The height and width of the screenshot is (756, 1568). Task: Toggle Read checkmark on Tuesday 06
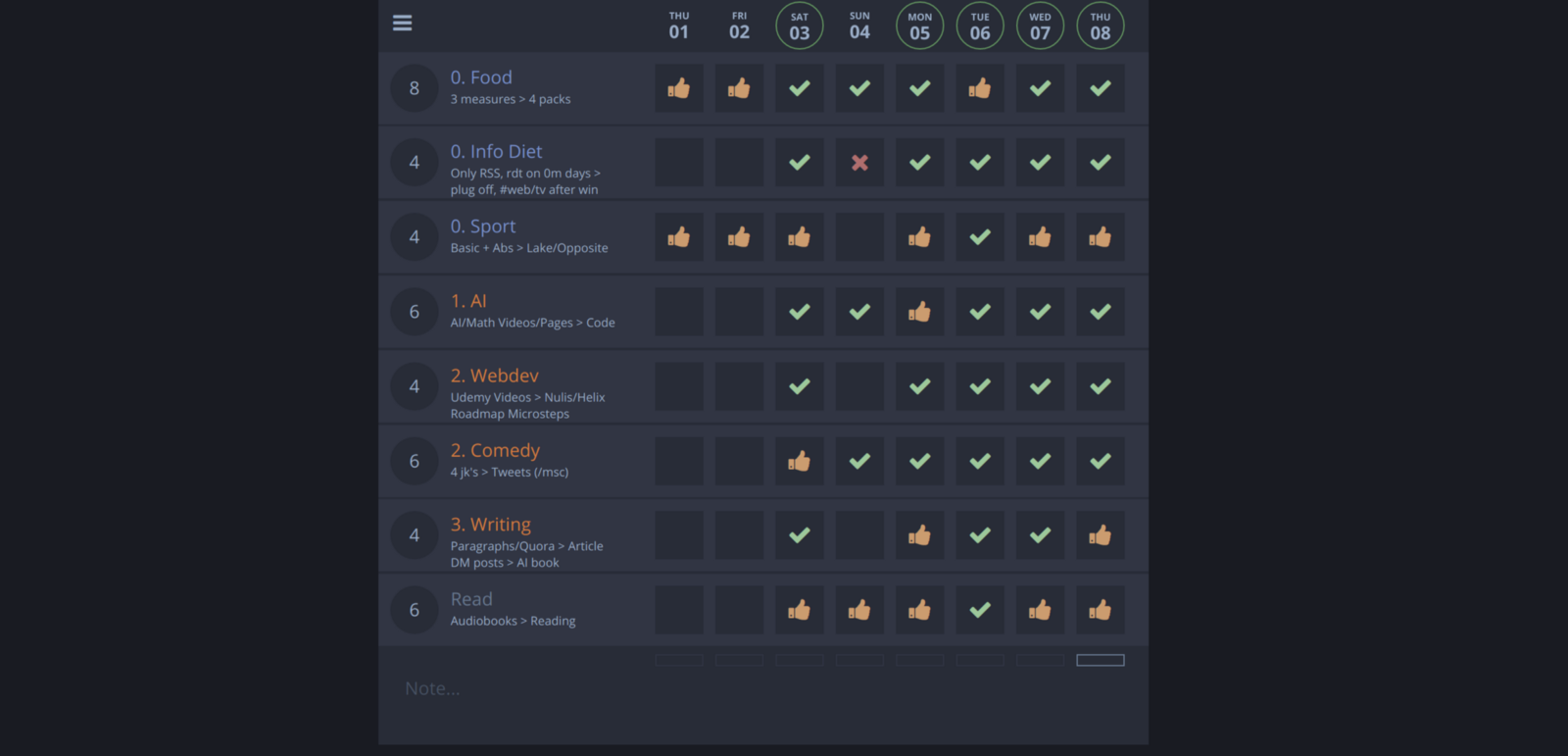(x=980, y=610)
